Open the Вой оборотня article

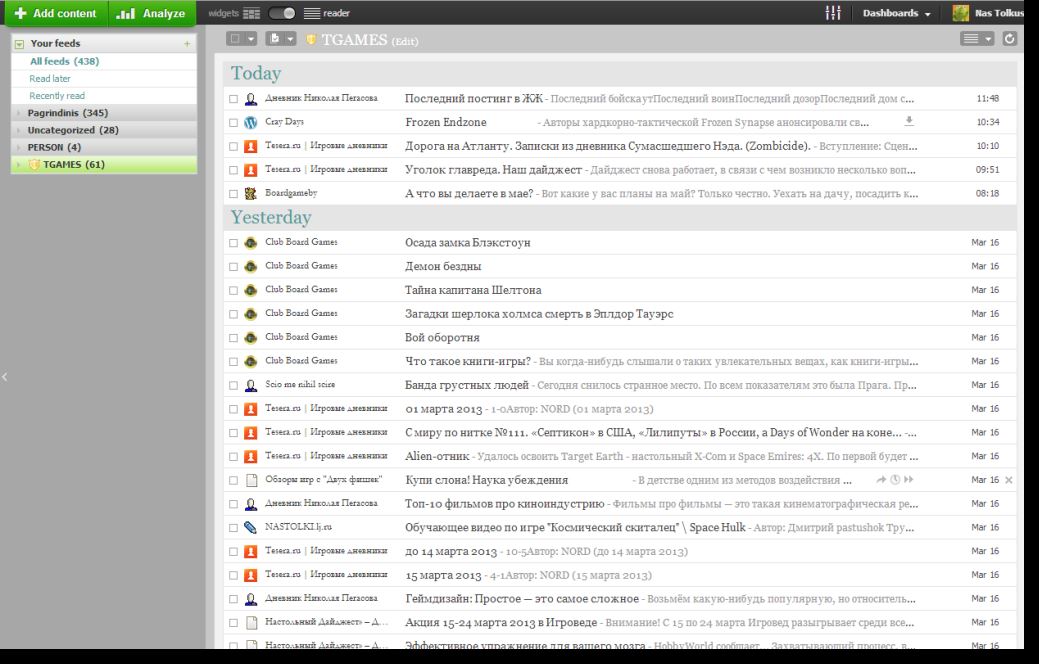pyautogui.click(x=442, y=338)
